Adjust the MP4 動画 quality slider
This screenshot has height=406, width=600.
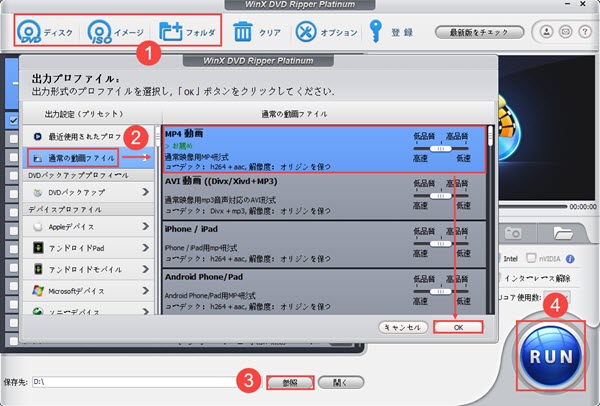point(441,148)
